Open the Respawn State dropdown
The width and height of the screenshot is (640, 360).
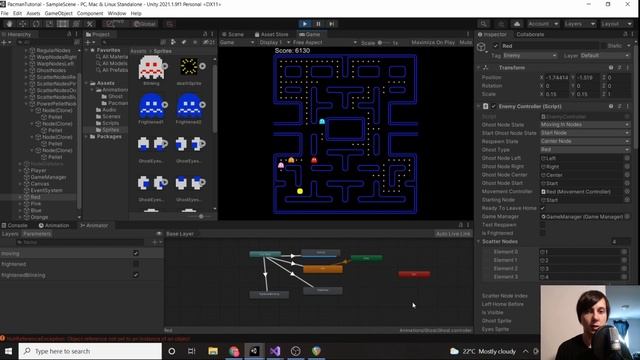(x=585, y=141)
